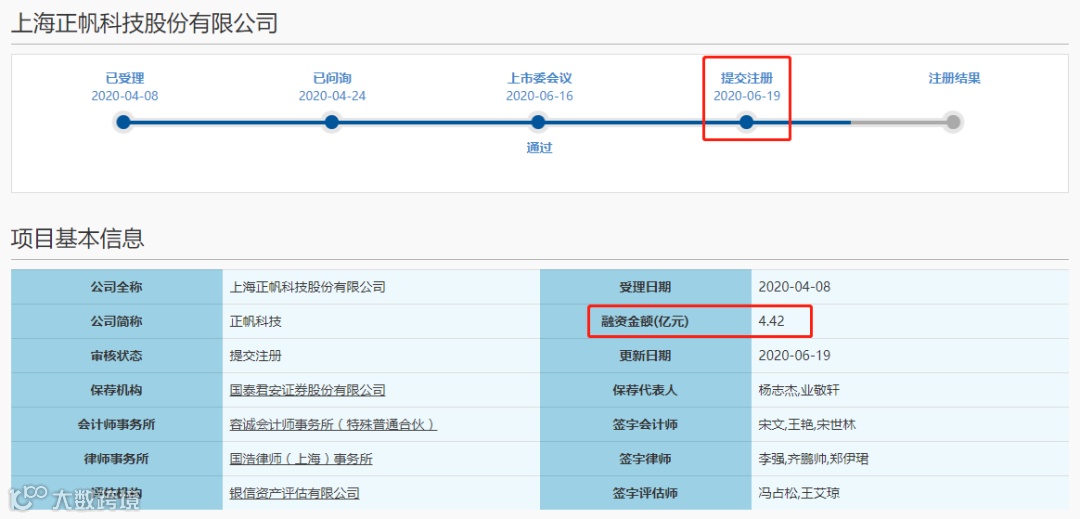1080x519 pixels.
Task: Click the company full name value in the table
Action: [307, 287]
